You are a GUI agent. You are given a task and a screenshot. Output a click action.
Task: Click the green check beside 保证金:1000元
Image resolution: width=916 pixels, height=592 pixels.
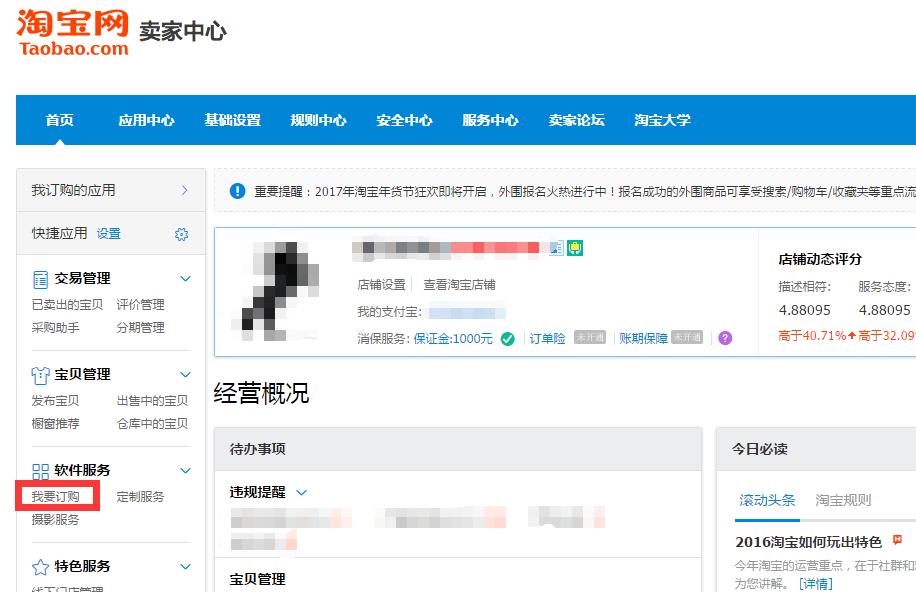pyautogui.click(x=508, y=337)
